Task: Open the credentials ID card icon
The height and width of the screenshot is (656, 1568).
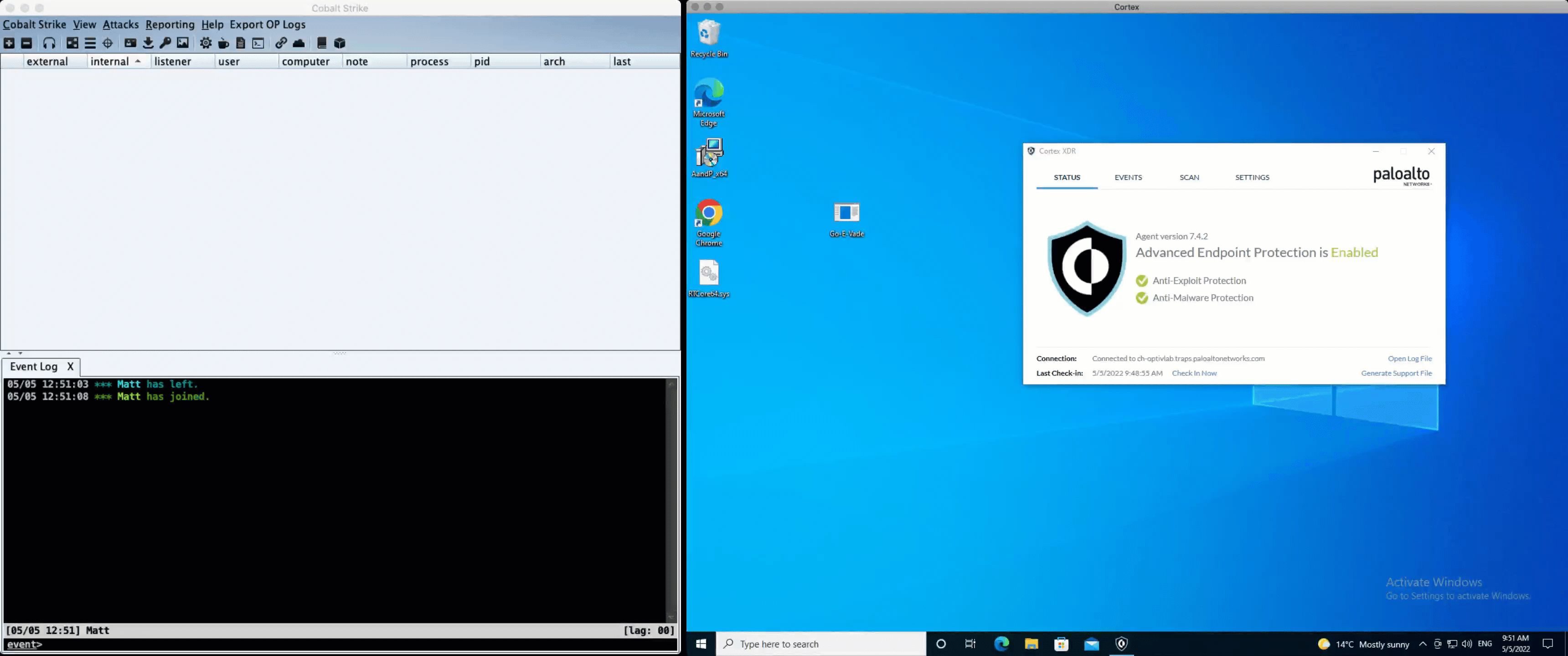Action: click(130, 43)
